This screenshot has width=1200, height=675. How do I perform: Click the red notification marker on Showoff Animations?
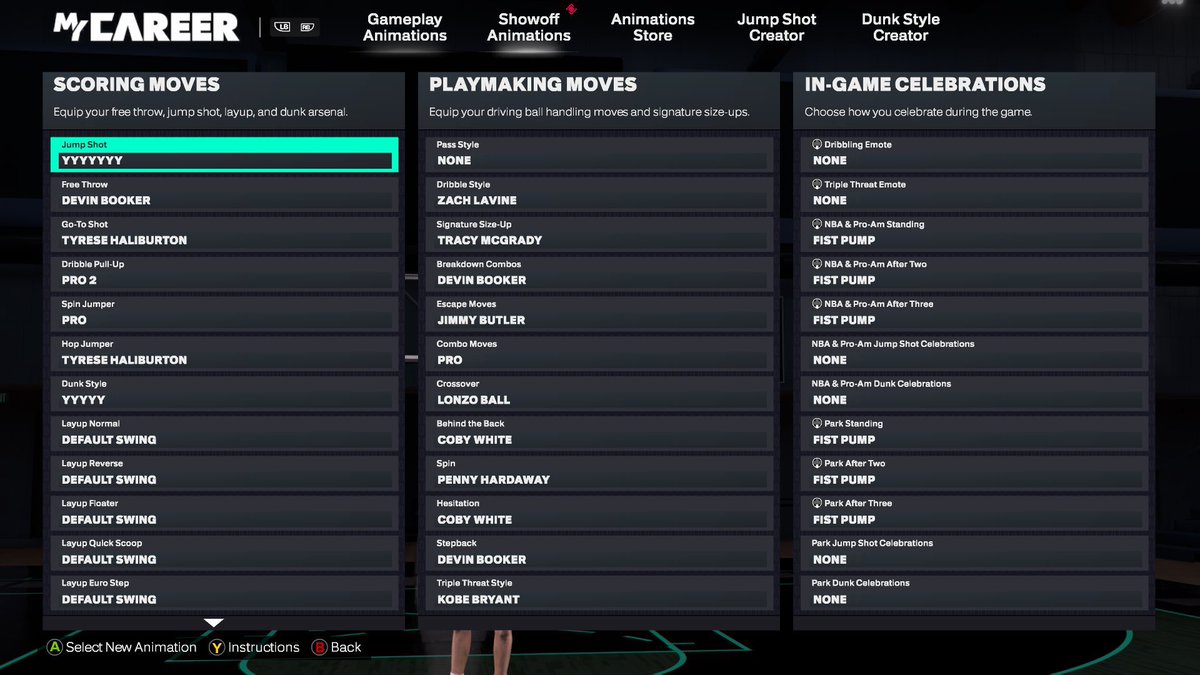(x=571, y=9)
